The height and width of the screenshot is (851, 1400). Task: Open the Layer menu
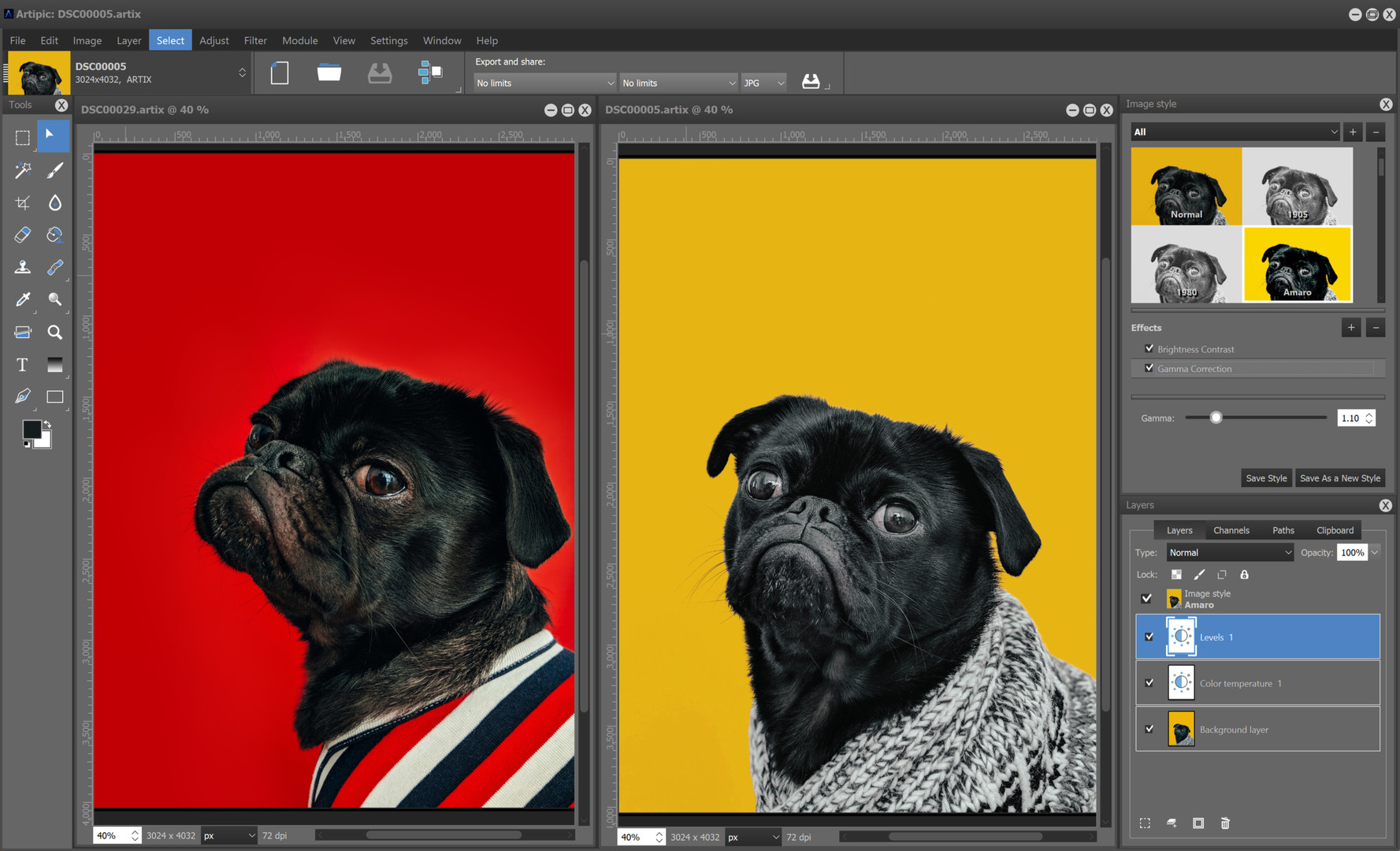(x=129, y=40)
